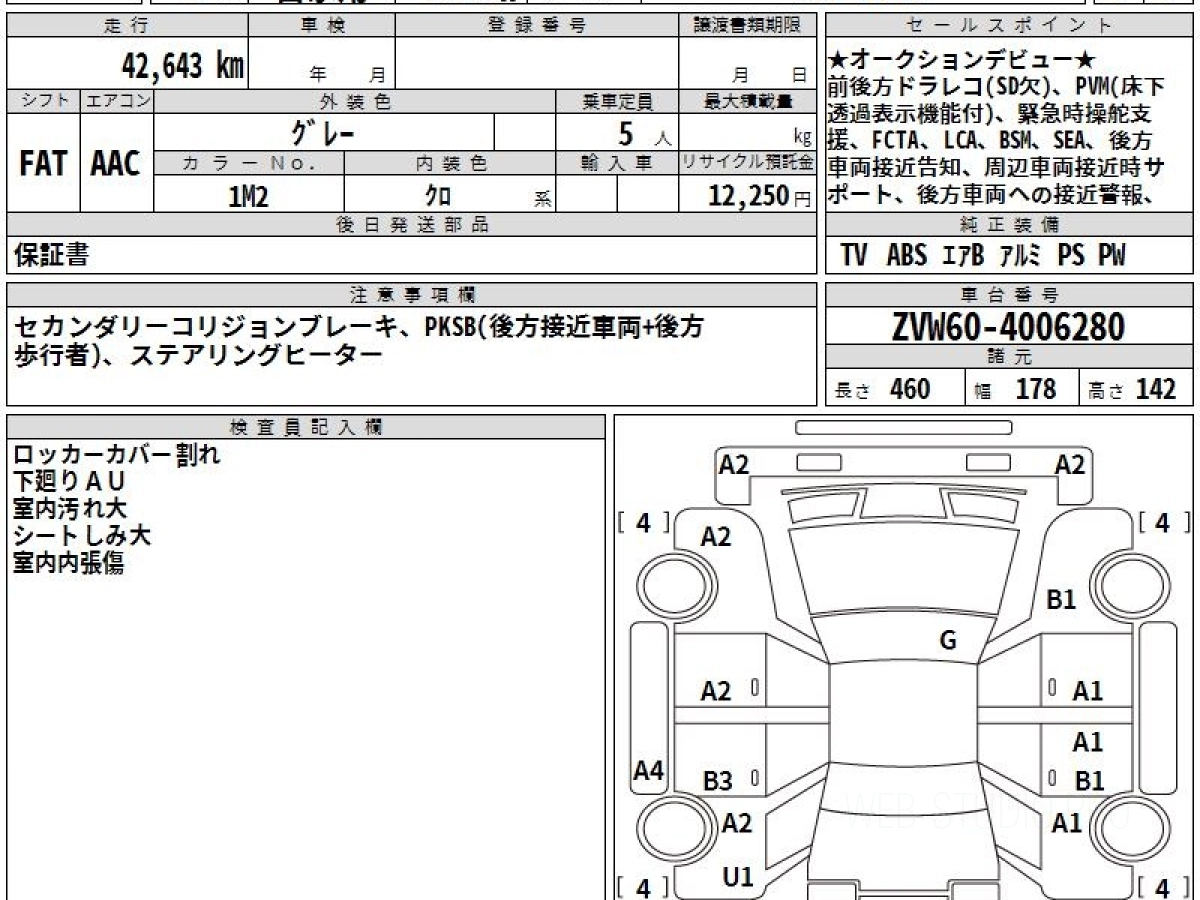Viewport: 1200px width, 900px height.
Task: Click the B1 mark near right fender
Action: click(1061, 600)
